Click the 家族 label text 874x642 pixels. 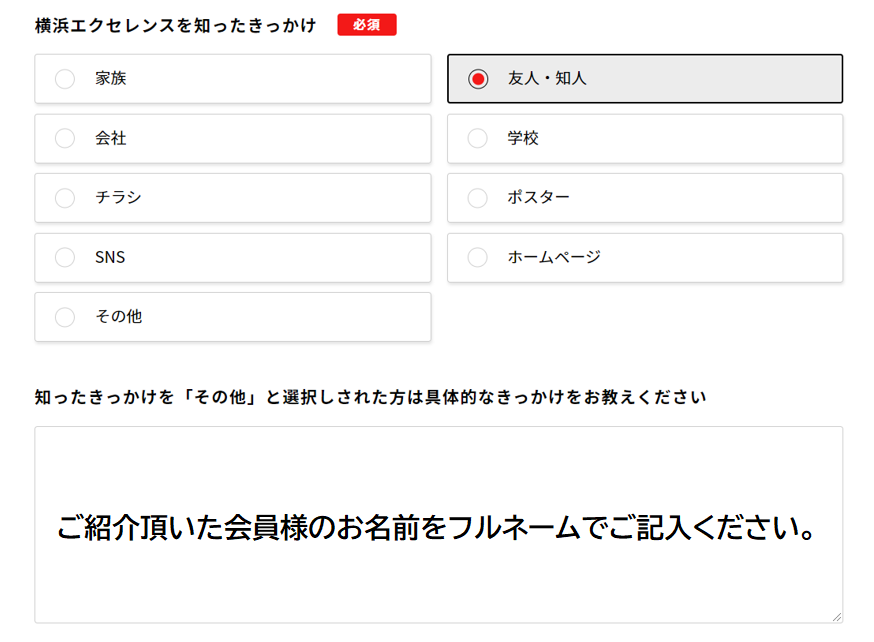[x=111, y=79]
